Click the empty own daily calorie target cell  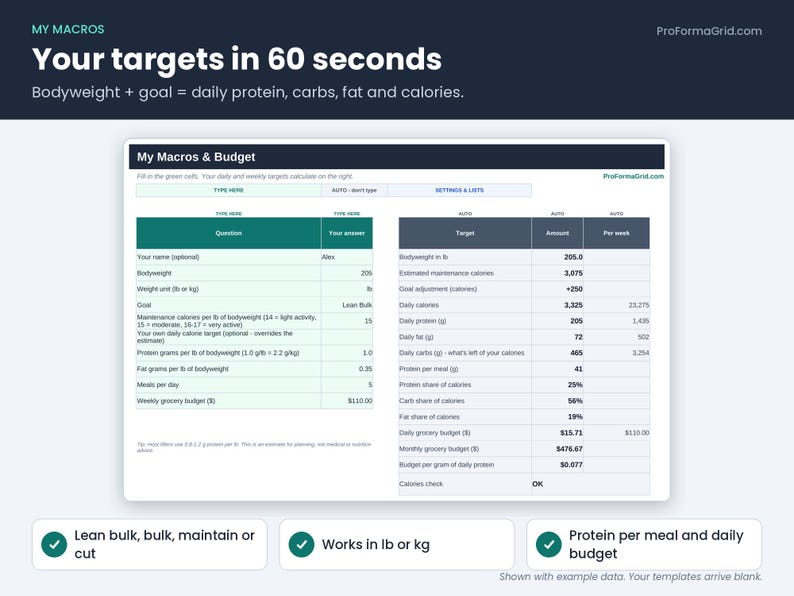[347, 337]
